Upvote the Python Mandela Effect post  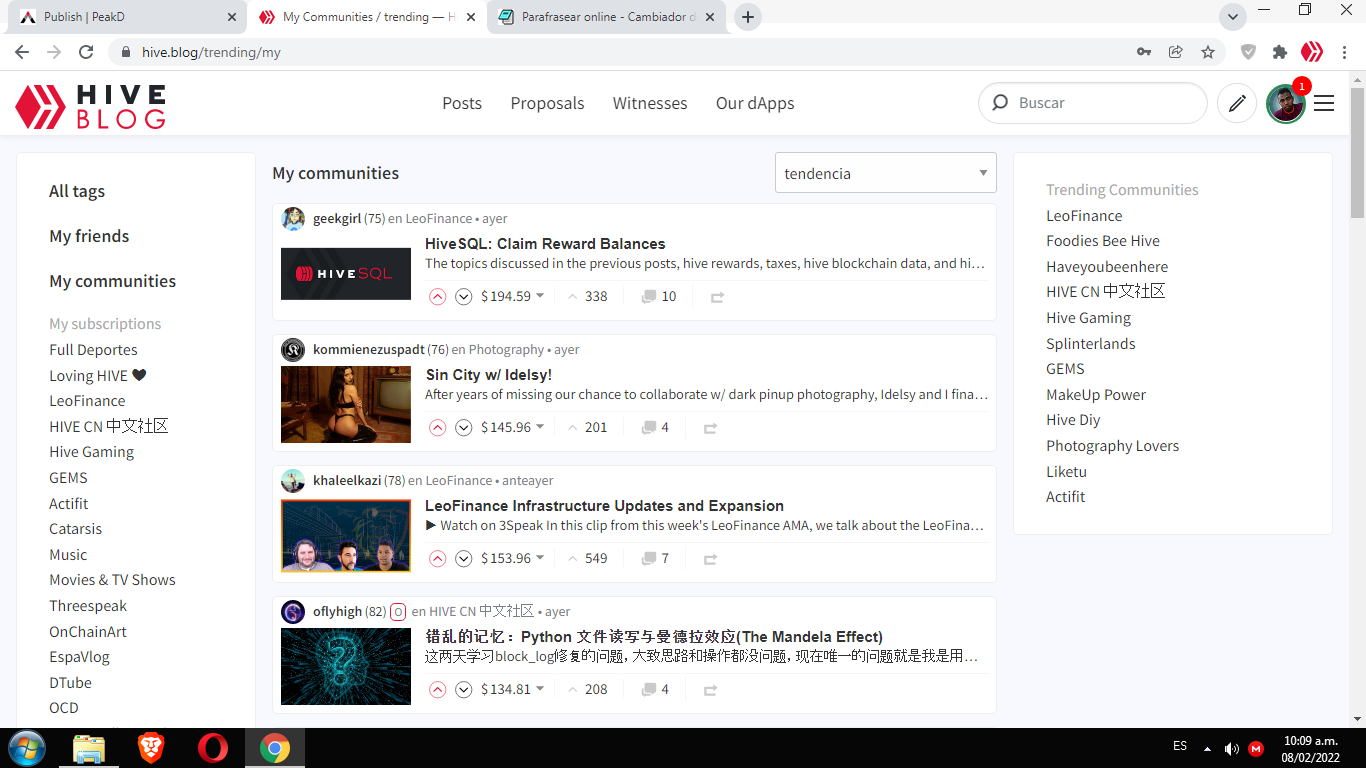click(x=437, y=689)
